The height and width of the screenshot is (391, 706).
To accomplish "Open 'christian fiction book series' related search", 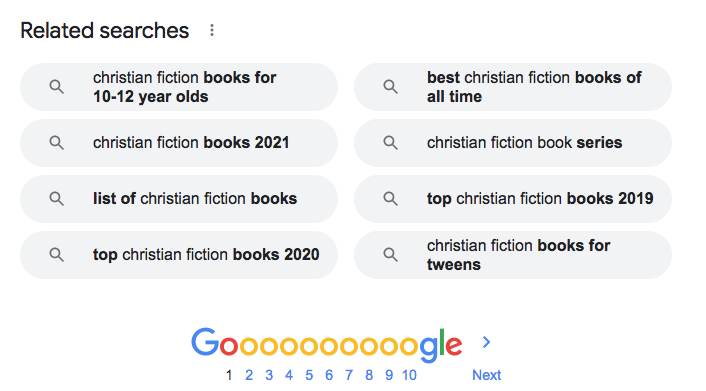I will pyautogui.click(x=513, y=143).
